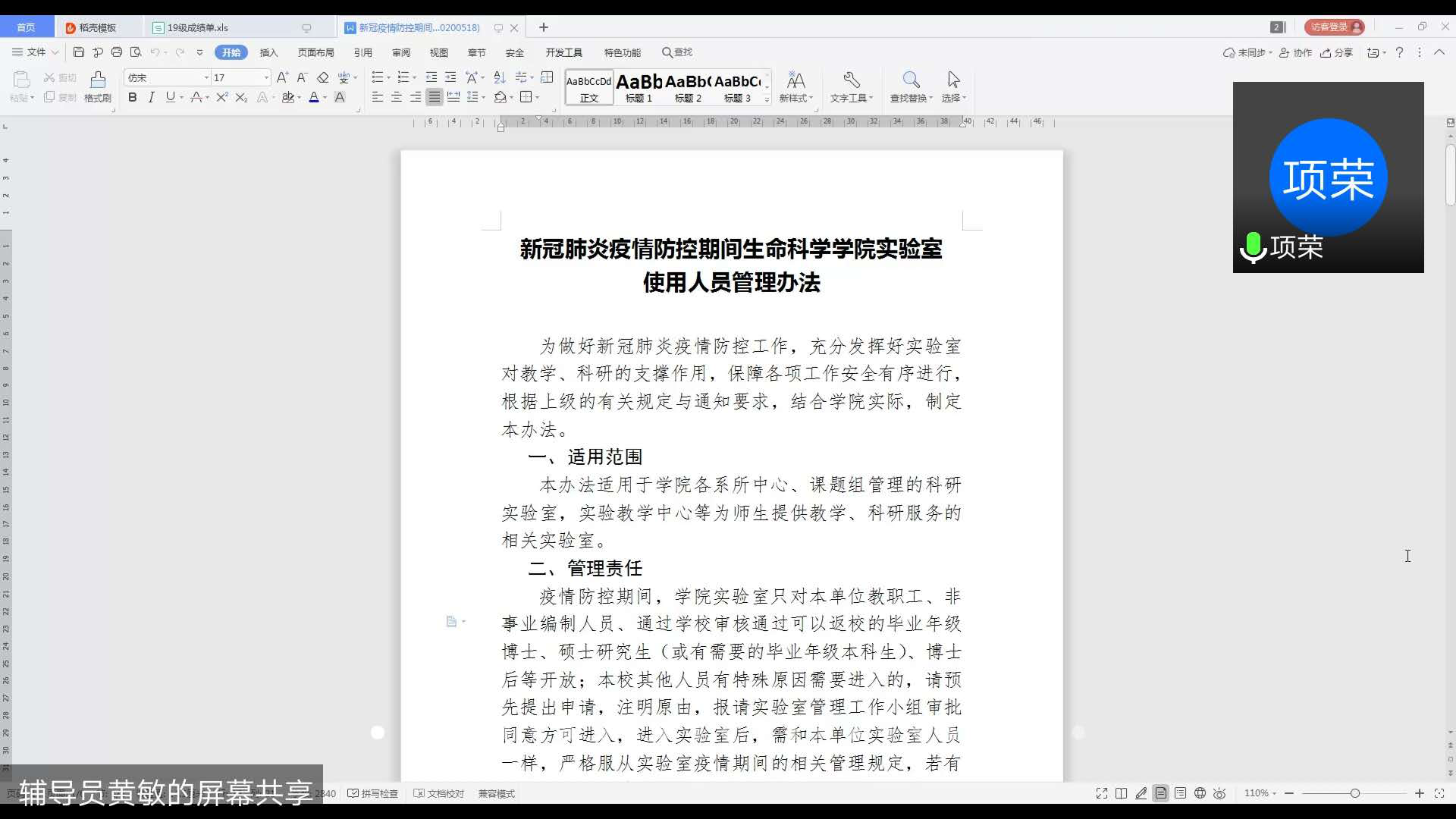
Task: Center-align text using the center icon
Action: [397, 97]
